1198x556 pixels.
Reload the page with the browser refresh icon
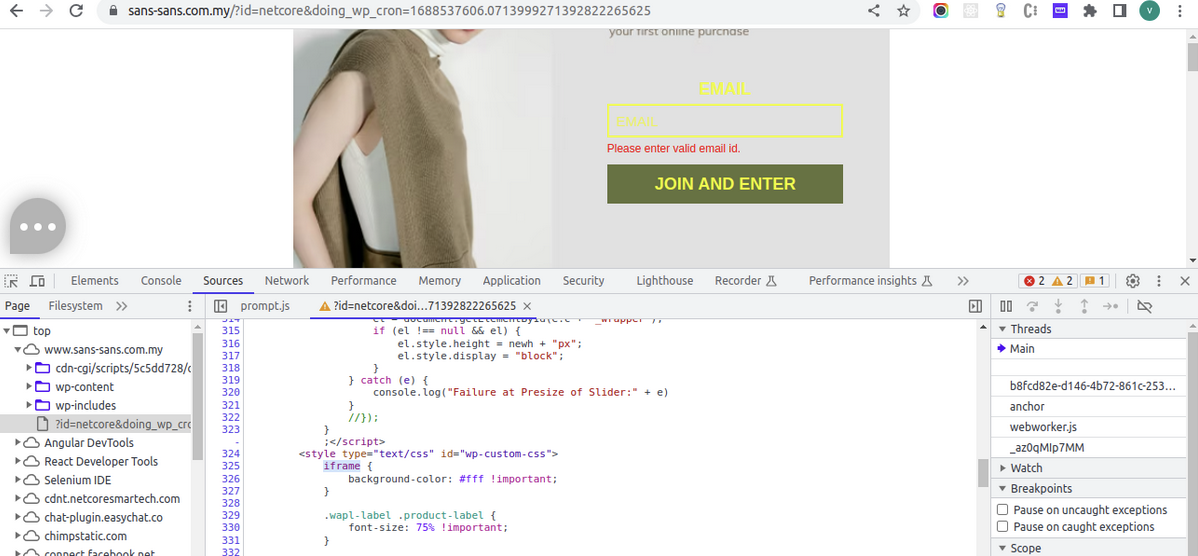tap(76, 11)
